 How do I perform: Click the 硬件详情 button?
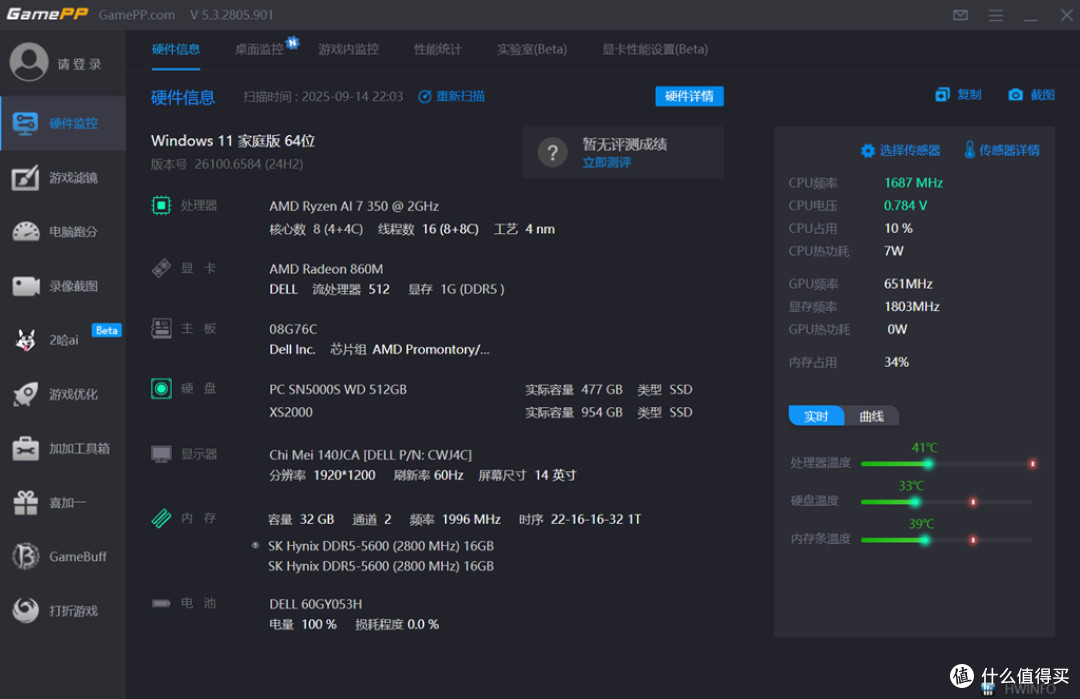point(689,96)
